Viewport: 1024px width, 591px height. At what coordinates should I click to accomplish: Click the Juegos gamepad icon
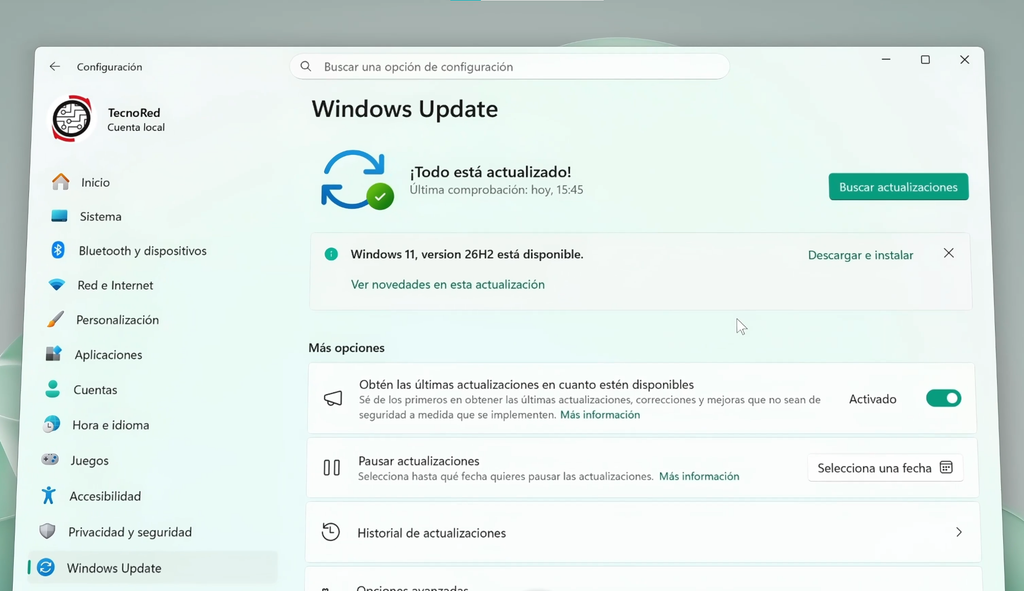[50, 460]
